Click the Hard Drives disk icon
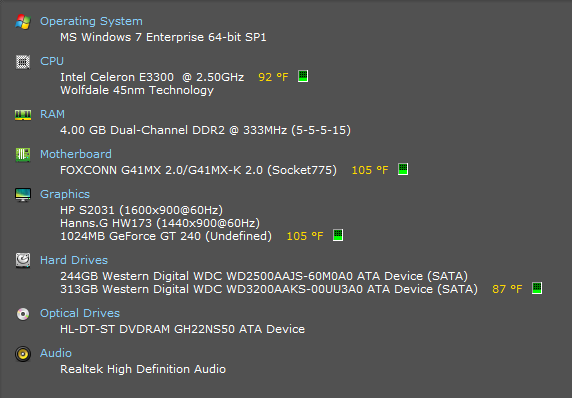 pyautogui.click(x=23, y=260)
